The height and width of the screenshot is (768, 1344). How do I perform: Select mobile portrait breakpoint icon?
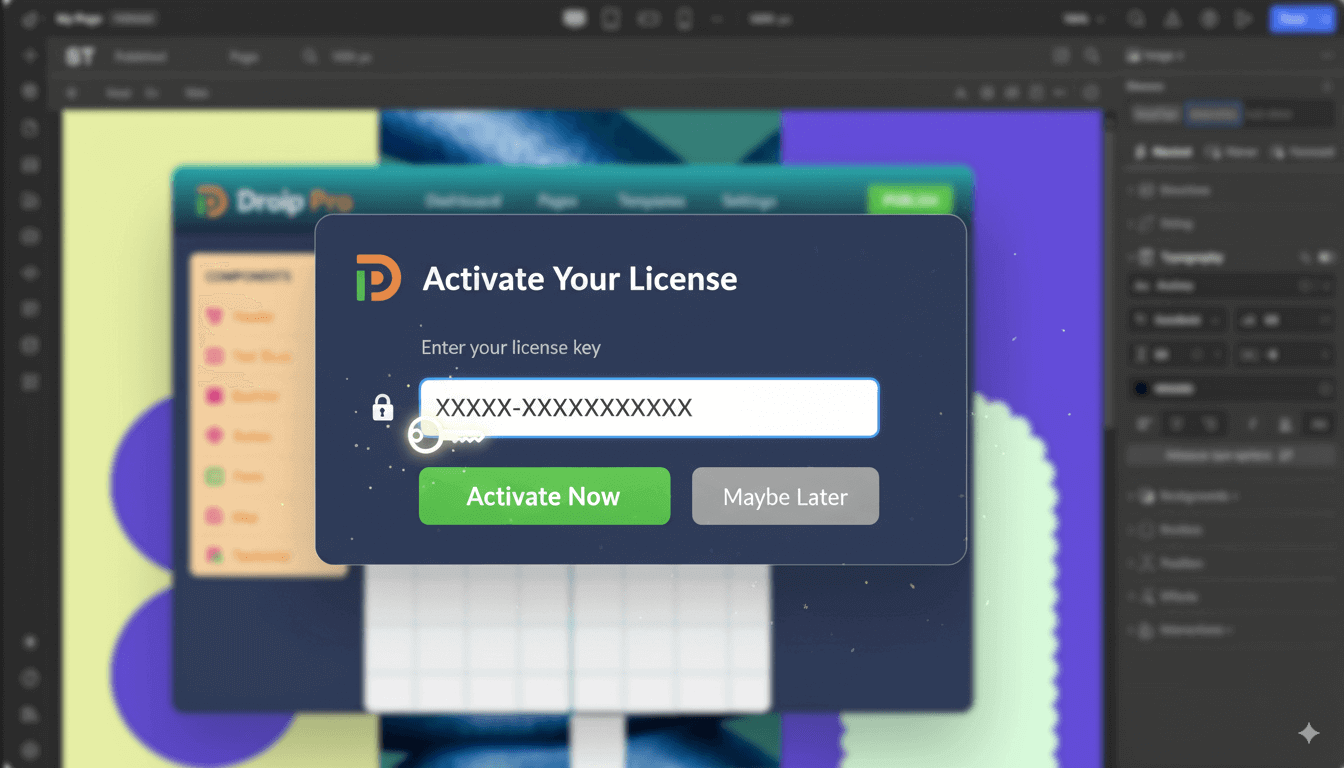pyautogui.click(x=685, y=19)
